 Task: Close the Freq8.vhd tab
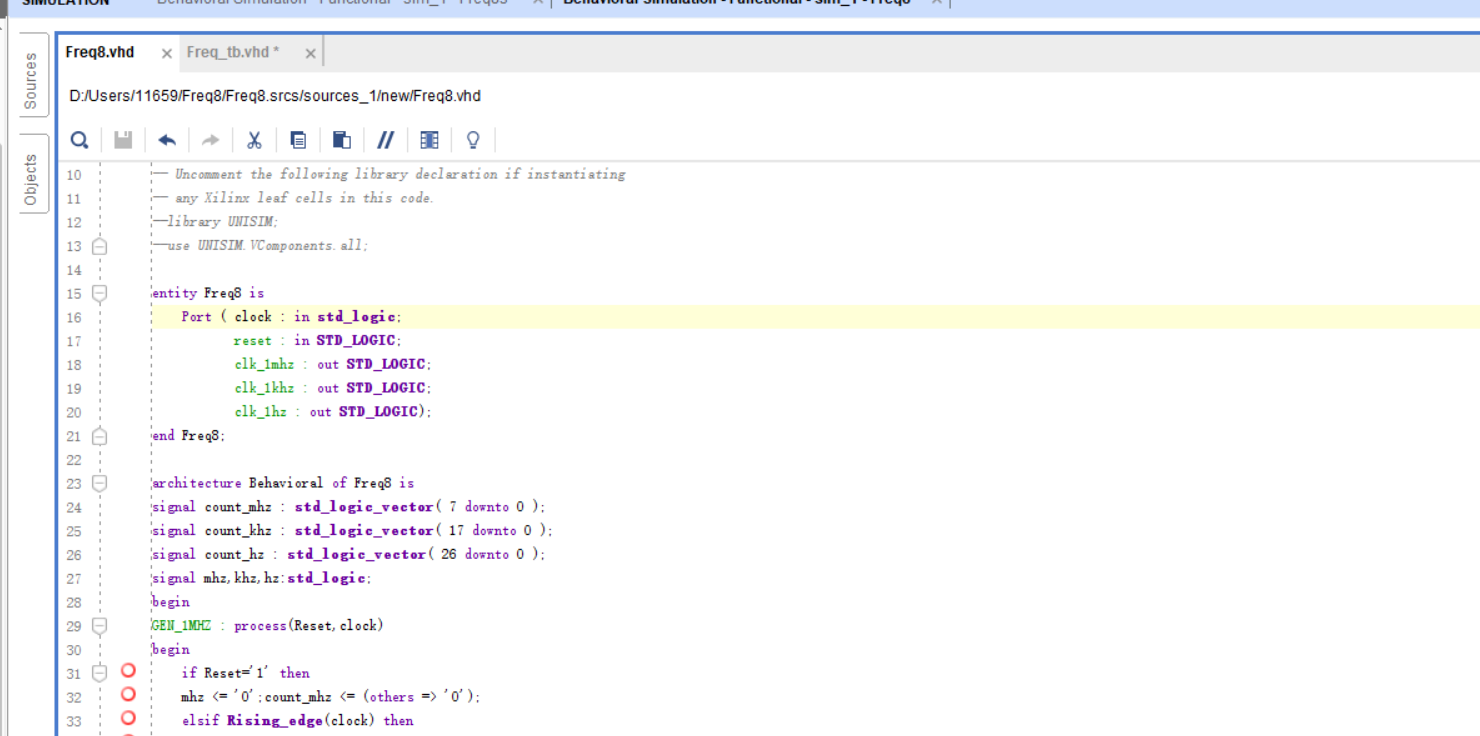[x=167, y=53]
